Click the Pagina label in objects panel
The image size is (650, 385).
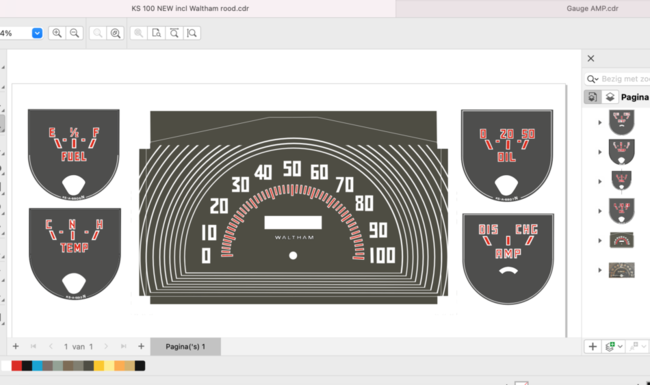(x=635, y=97)
